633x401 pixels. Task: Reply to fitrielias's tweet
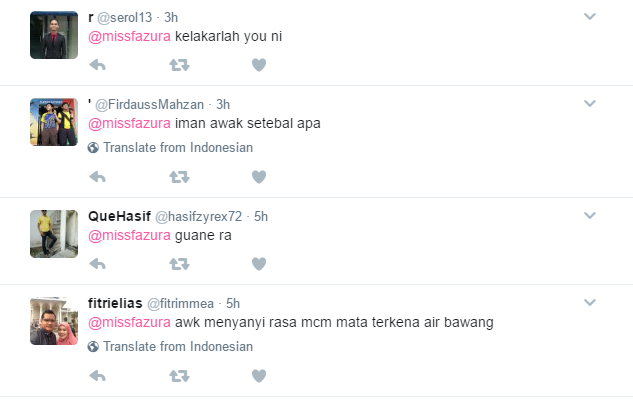[x=97, y=376]
